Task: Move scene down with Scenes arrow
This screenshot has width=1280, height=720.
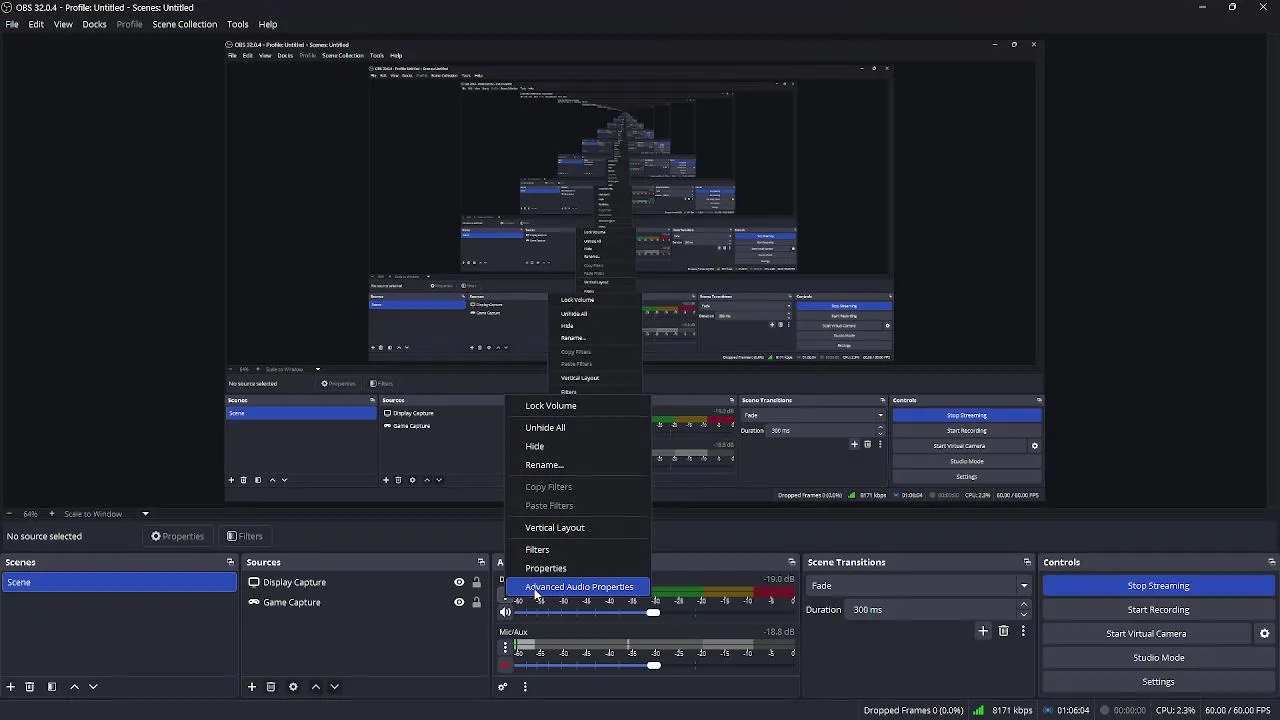Action: 93,687
